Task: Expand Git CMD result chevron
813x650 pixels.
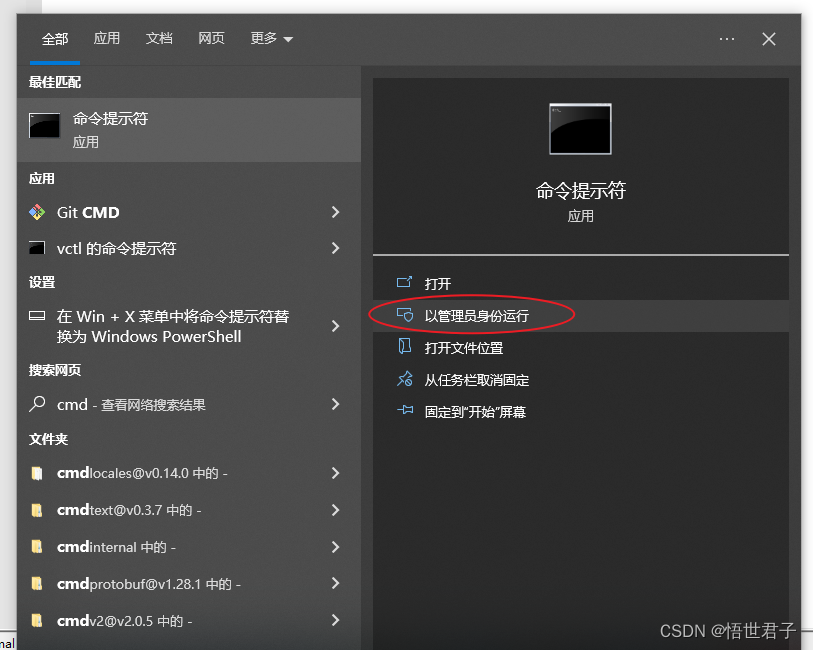Action: pyautogui.click(x=335, y=212)
